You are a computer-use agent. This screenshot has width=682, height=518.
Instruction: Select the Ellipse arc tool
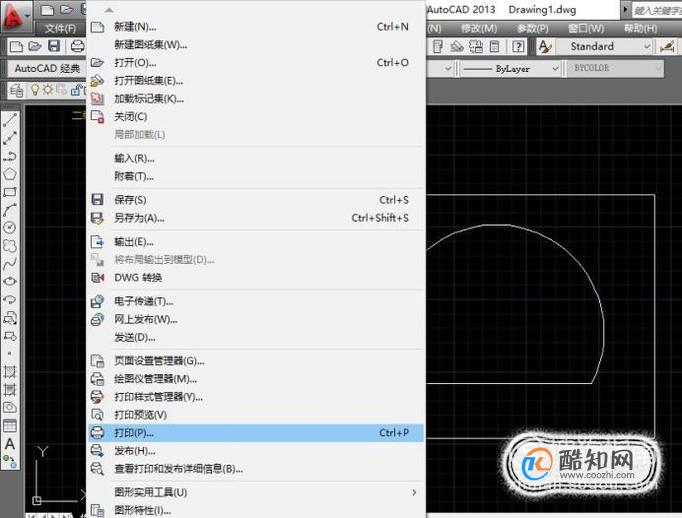pos(10,300)
